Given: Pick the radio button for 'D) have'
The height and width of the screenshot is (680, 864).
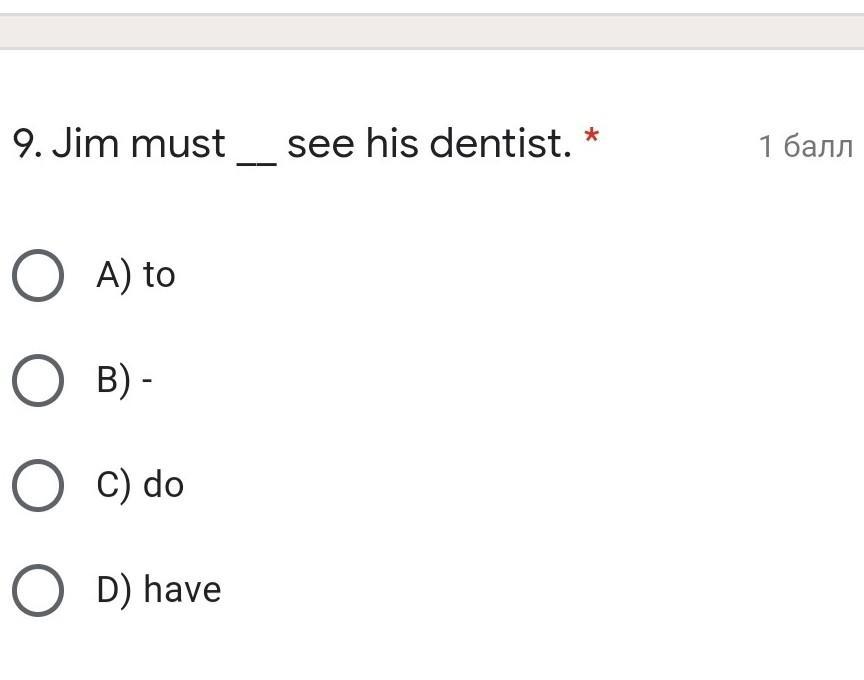Looking at the screenshot, I should tap(38, 590).
